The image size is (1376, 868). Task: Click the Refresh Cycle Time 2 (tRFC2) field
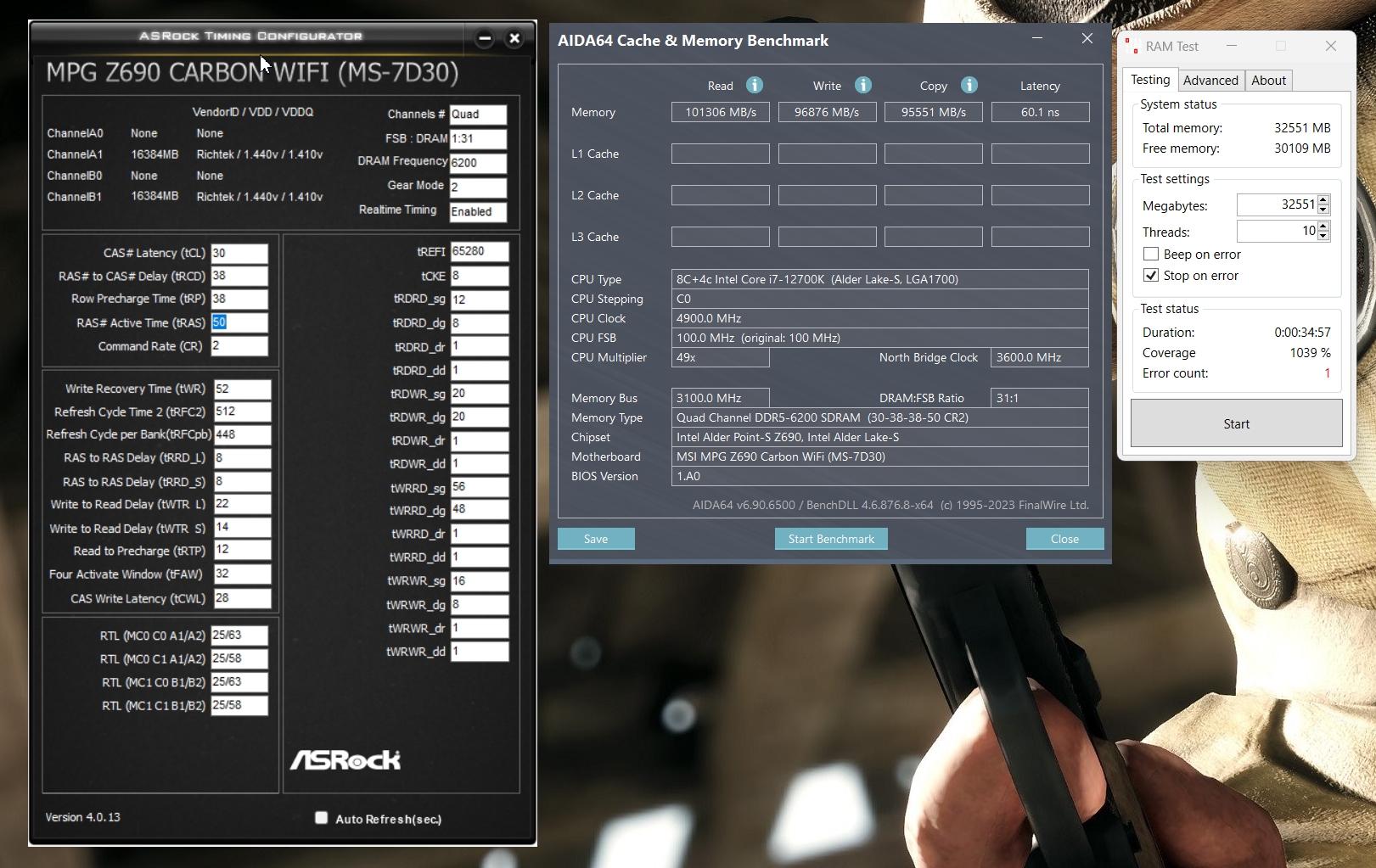point(242,412)
